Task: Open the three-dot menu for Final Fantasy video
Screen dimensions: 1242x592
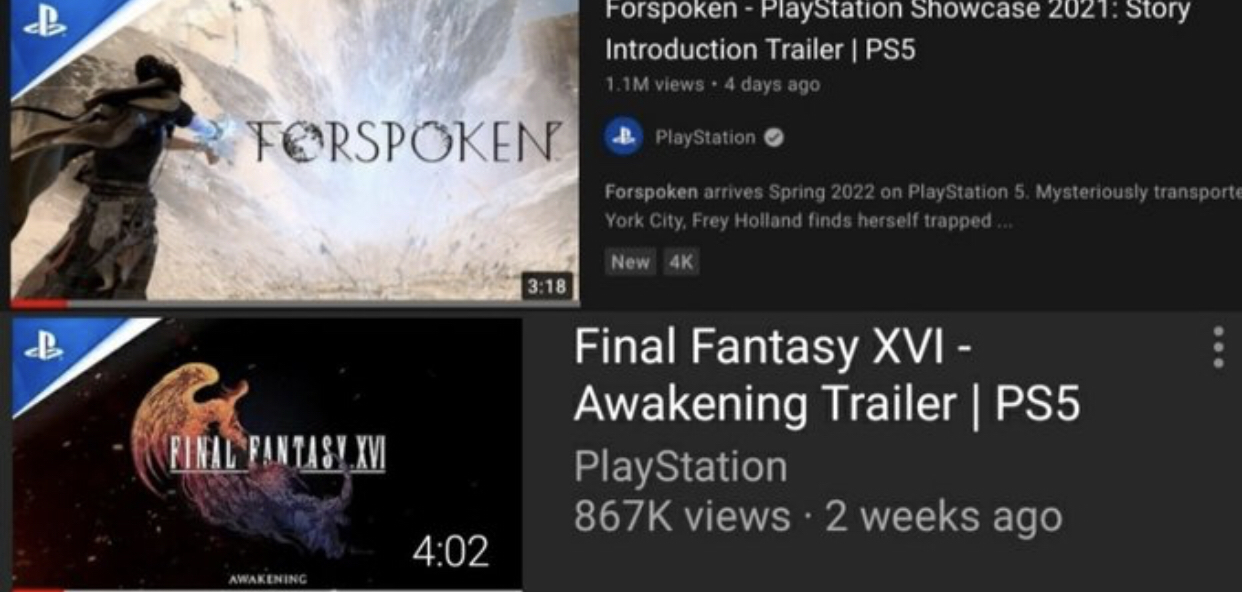Action: click(1217, 347)
